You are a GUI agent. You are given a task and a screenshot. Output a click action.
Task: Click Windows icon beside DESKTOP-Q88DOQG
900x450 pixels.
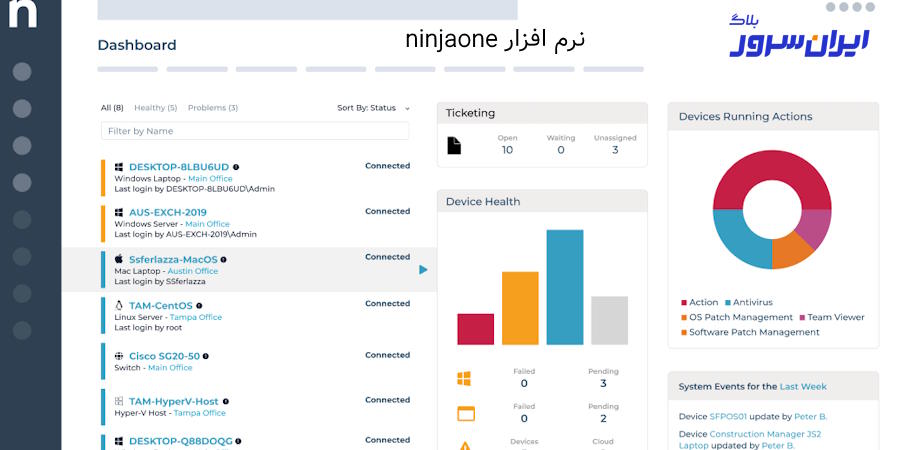119,441
